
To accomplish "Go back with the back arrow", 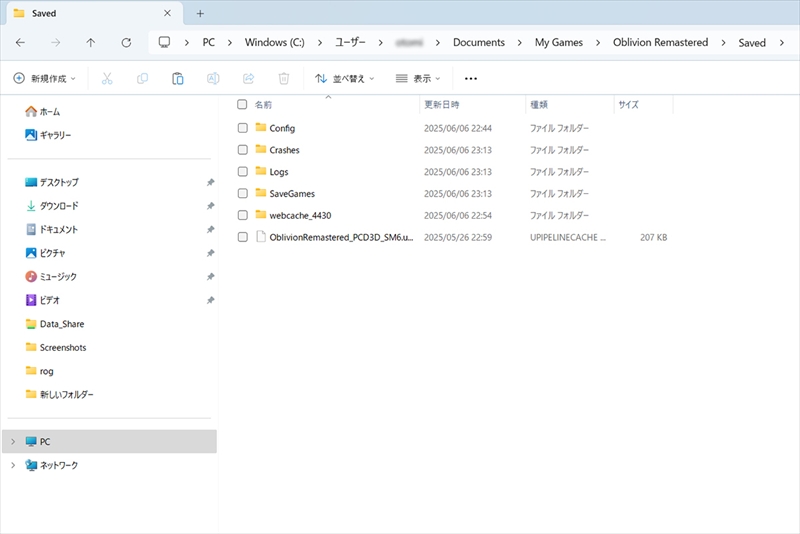I will point(20,43).
